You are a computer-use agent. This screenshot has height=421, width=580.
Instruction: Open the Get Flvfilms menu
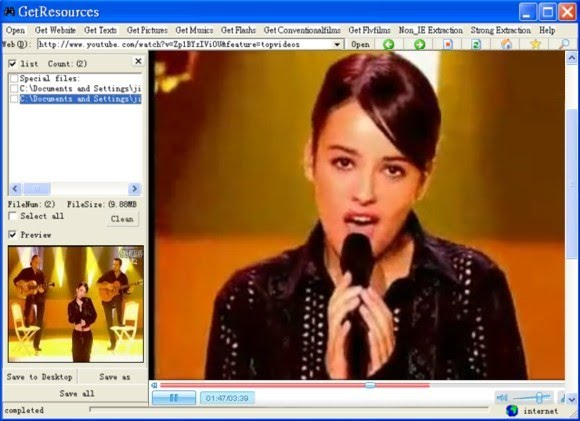click(369, 30)
